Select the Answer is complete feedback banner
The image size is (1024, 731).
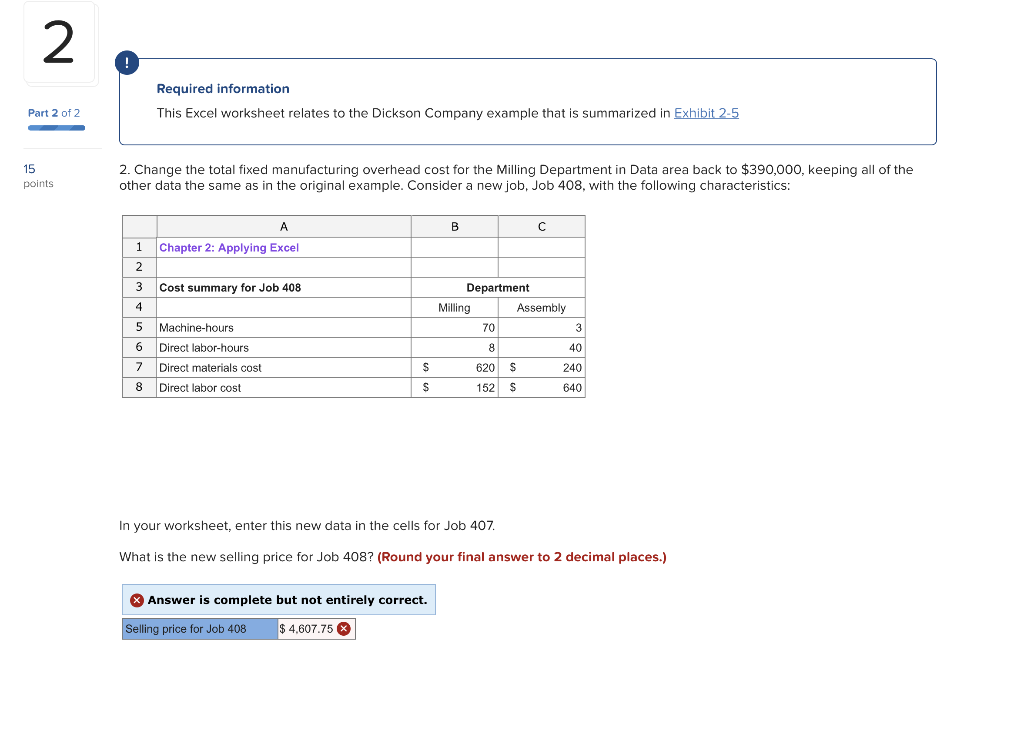pos(278,599)
